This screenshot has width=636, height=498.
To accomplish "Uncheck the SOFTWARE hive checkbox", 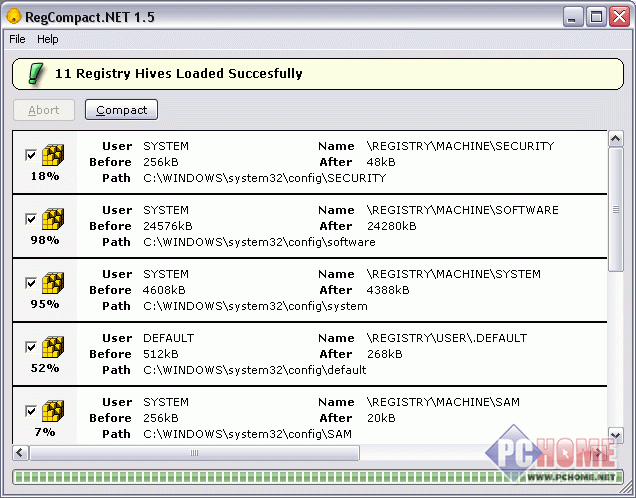I will point(31,219).
